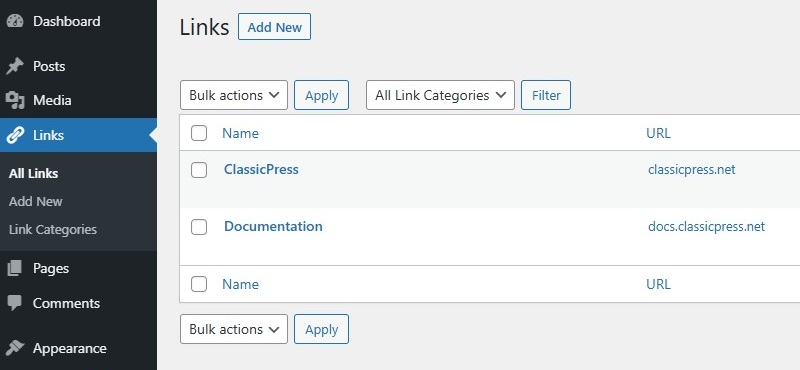Image resolution: width=800 pixels, height=370 pixels.
Task: Click the Add New button beside Links heading
Action: click(274, 27)
